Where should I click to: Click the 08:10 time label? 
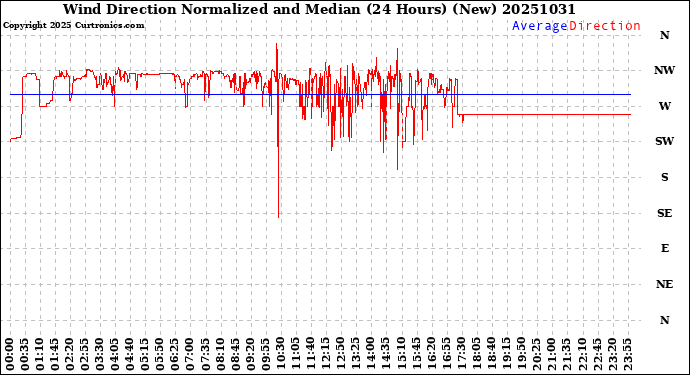(x=220, y=354)
